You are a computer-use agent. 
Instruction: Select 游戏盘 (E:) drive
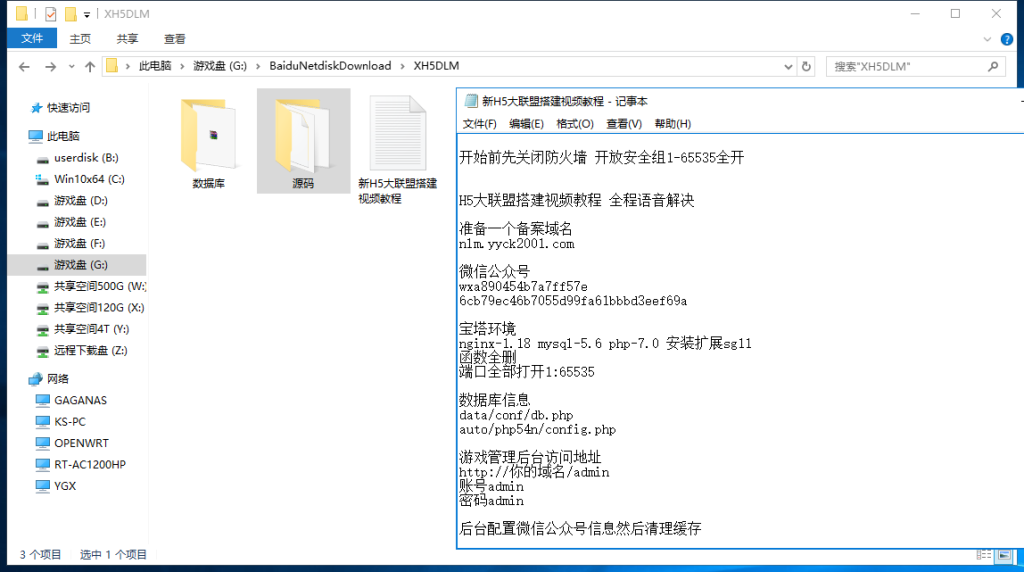(80, 222)
